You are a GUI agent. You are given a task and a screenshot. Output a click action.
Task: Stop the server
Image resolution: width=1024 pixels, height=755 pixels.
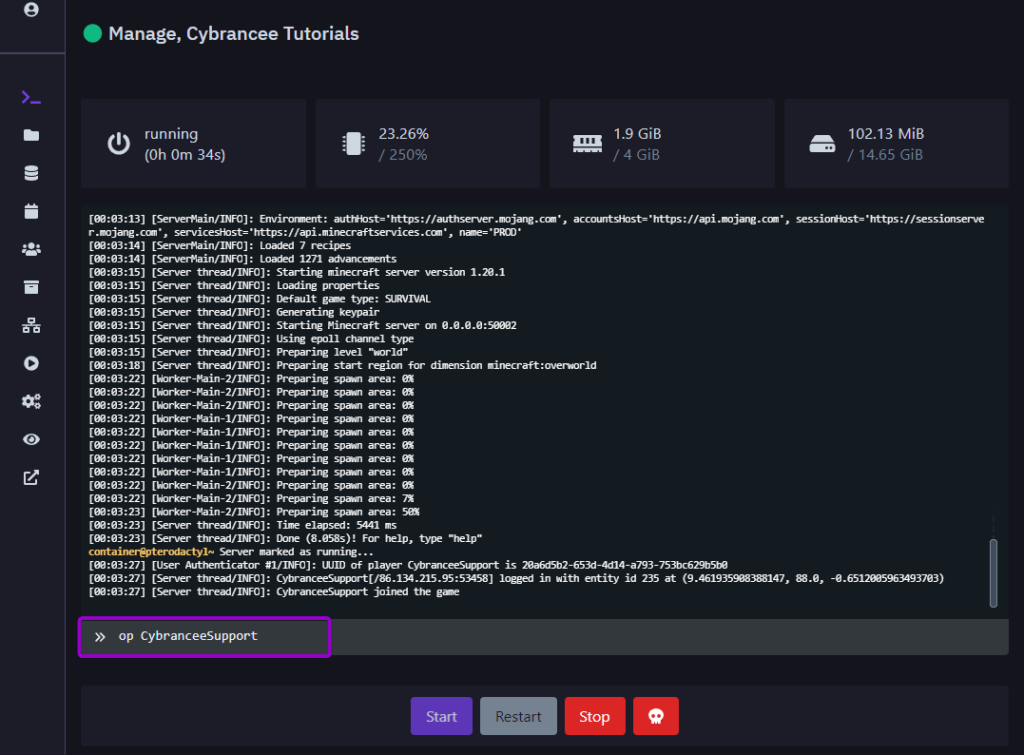(594, 716)
